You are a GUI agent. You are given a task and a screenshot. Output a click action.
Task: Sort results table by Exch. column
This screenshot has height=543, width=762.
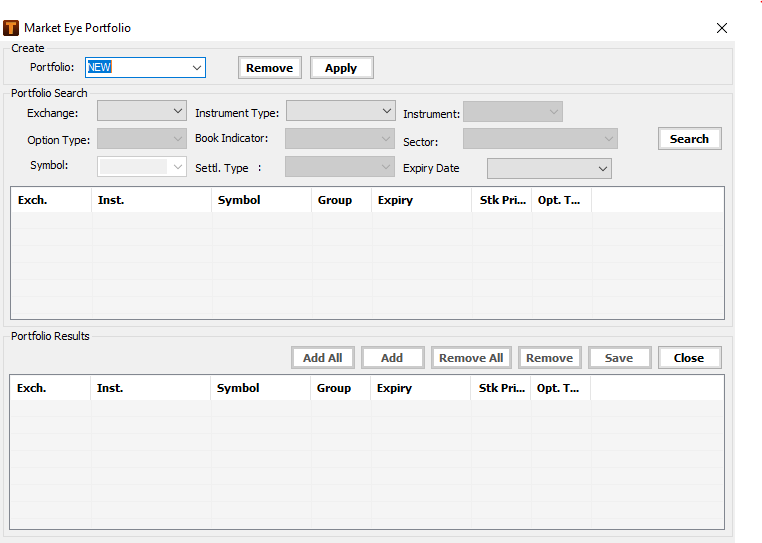(50, 388)
